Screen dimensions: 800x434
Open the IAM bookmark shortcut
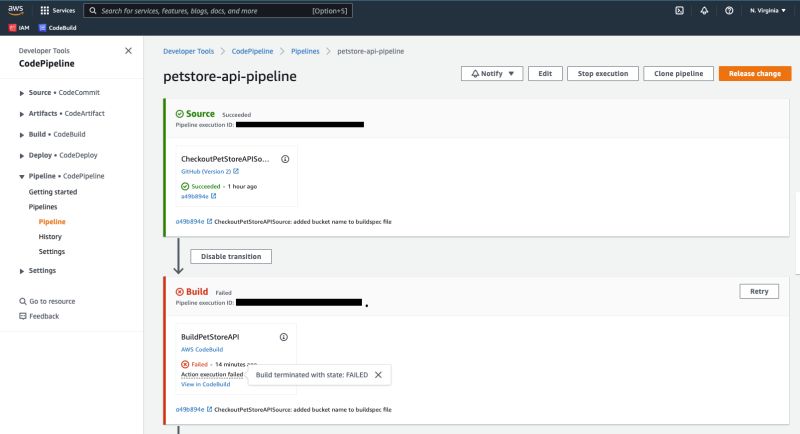pyautogui.click(x=19, y=28)
